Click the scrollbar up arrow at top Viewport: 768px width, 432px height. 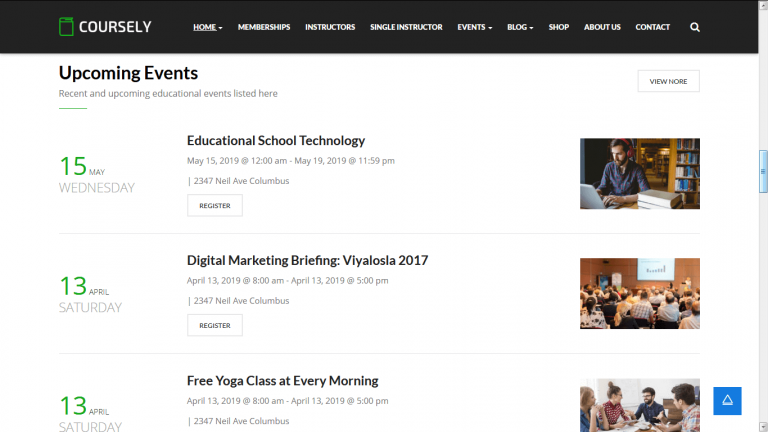point(763,4)
